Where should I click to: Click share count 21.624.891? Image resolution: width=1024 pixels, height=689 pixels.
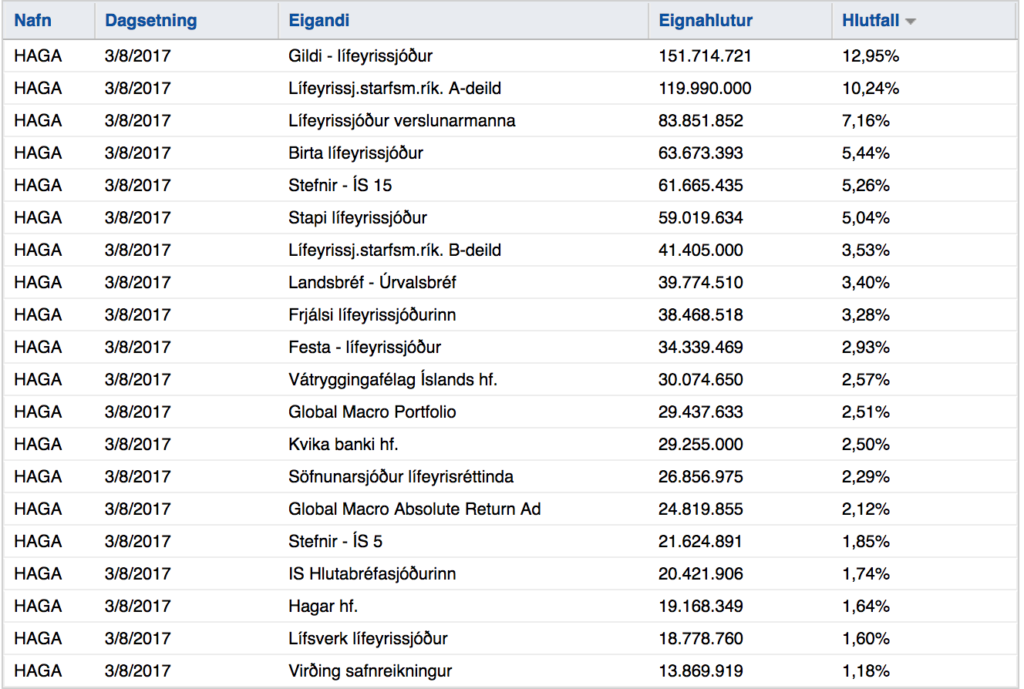coord(700,541)
